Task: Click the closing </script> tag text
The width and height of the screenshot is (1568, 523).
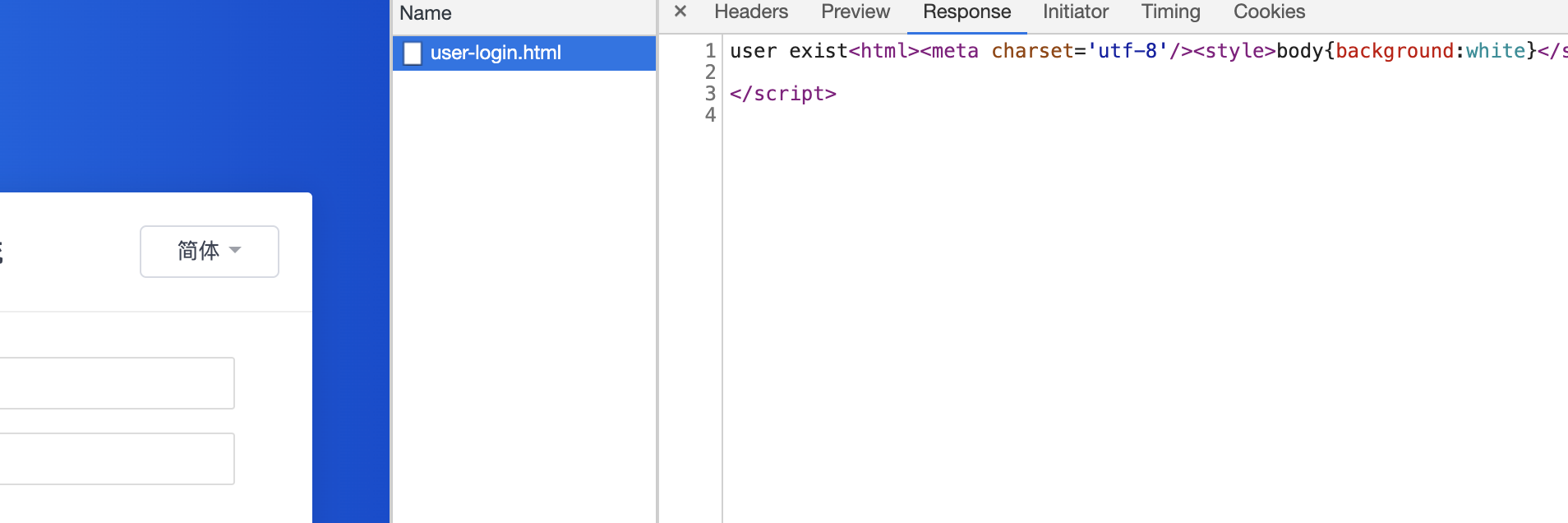Action: (x=782, y=94)
